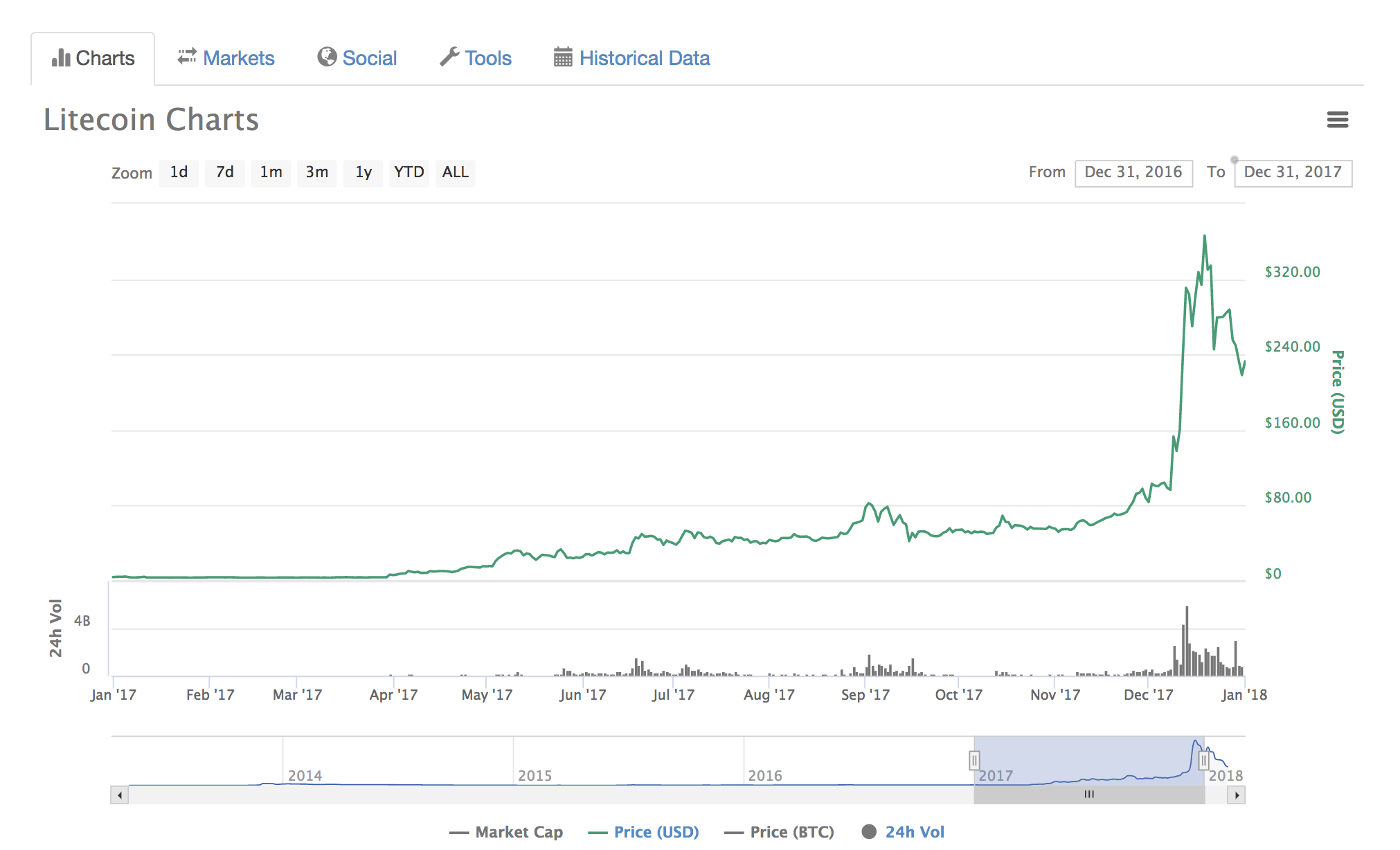
Task: Click the 2016 label in navigator
Action: [x=765, y=776]
